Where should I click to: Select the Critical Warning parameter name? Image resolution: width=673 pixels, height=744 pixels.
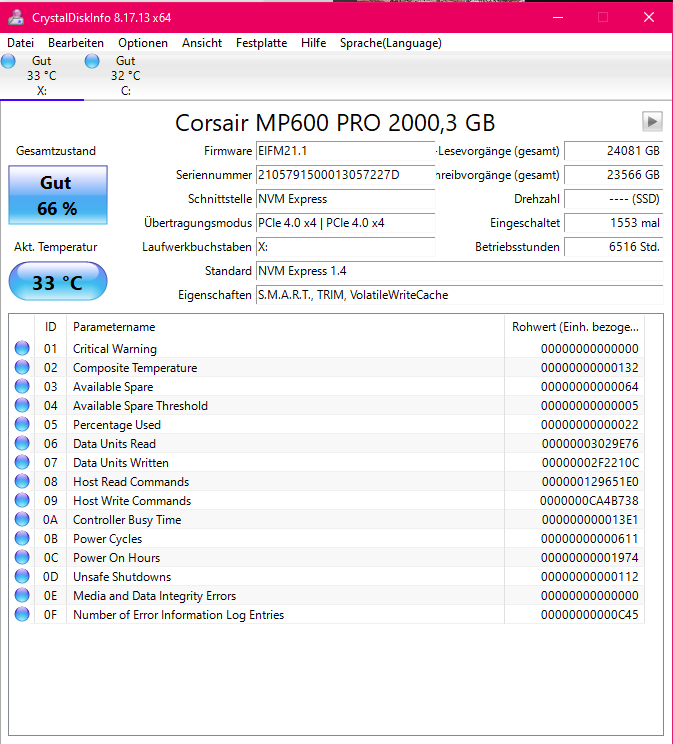(x=115, y=349)
